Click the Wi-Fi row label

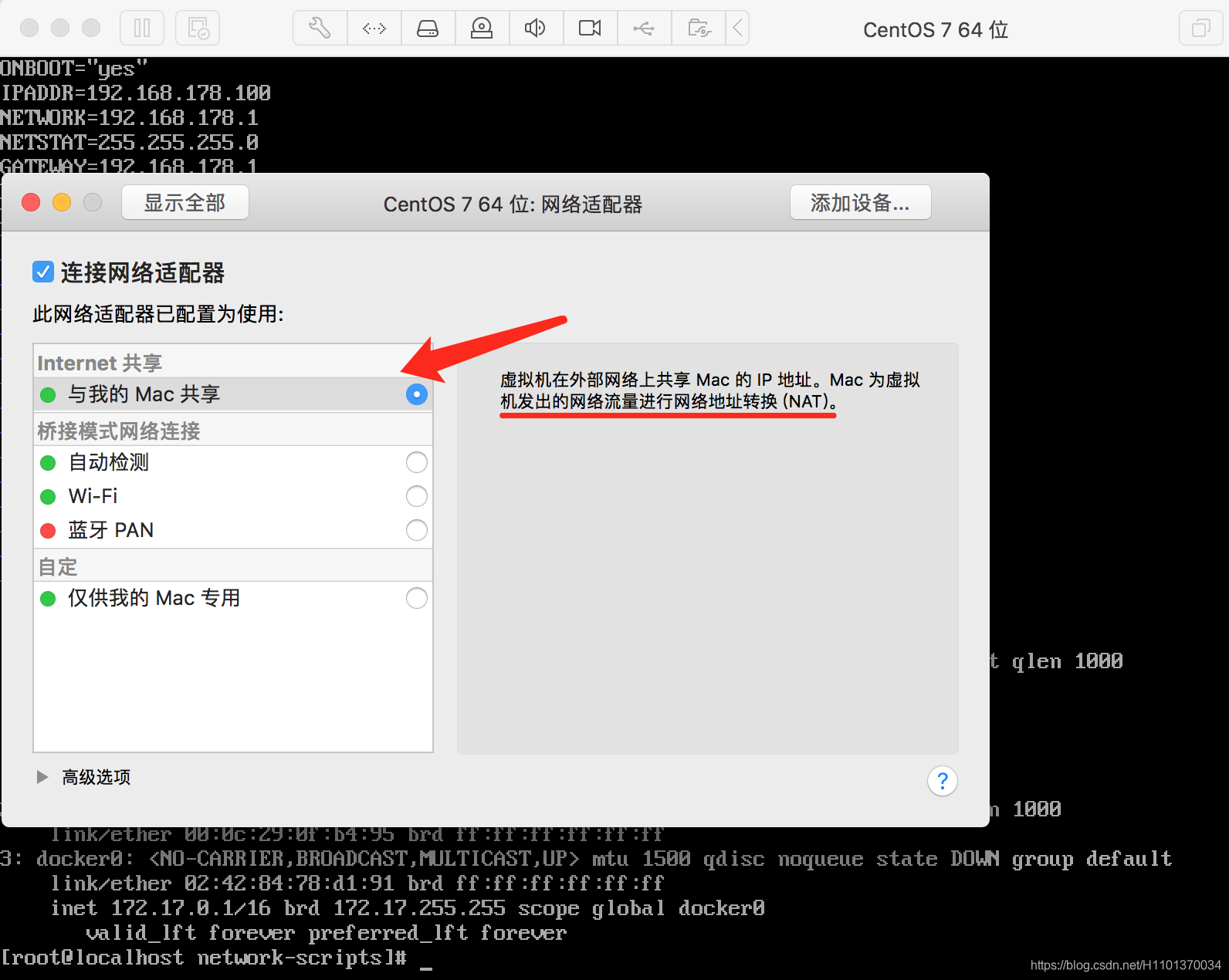click(93, 496)
